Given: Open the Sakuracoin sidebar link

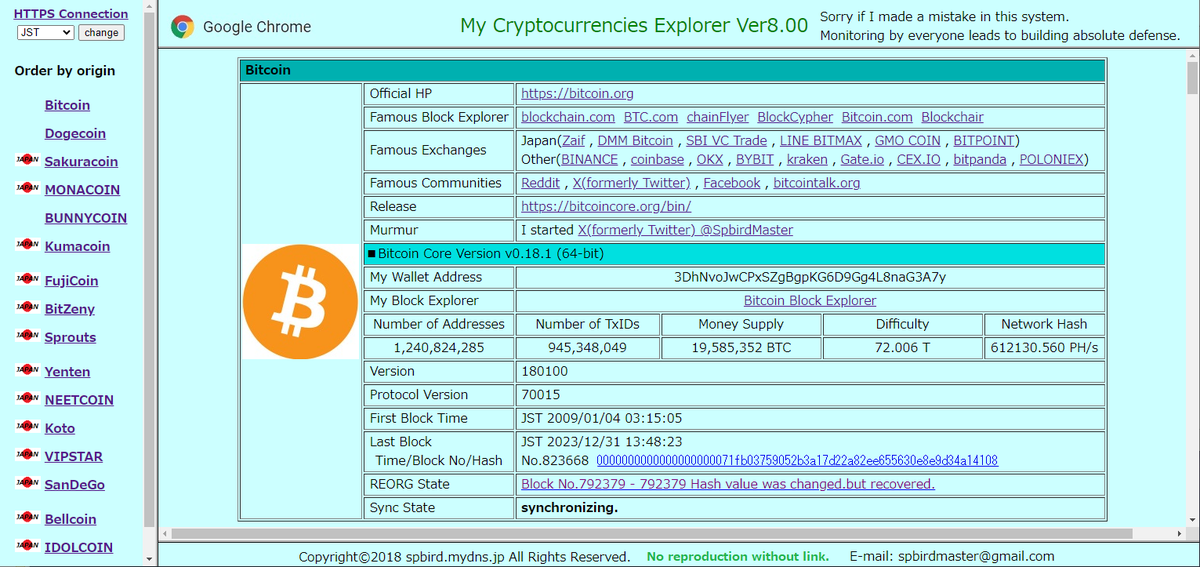Looking at the screenshot, I should click(x=81, y=161).
